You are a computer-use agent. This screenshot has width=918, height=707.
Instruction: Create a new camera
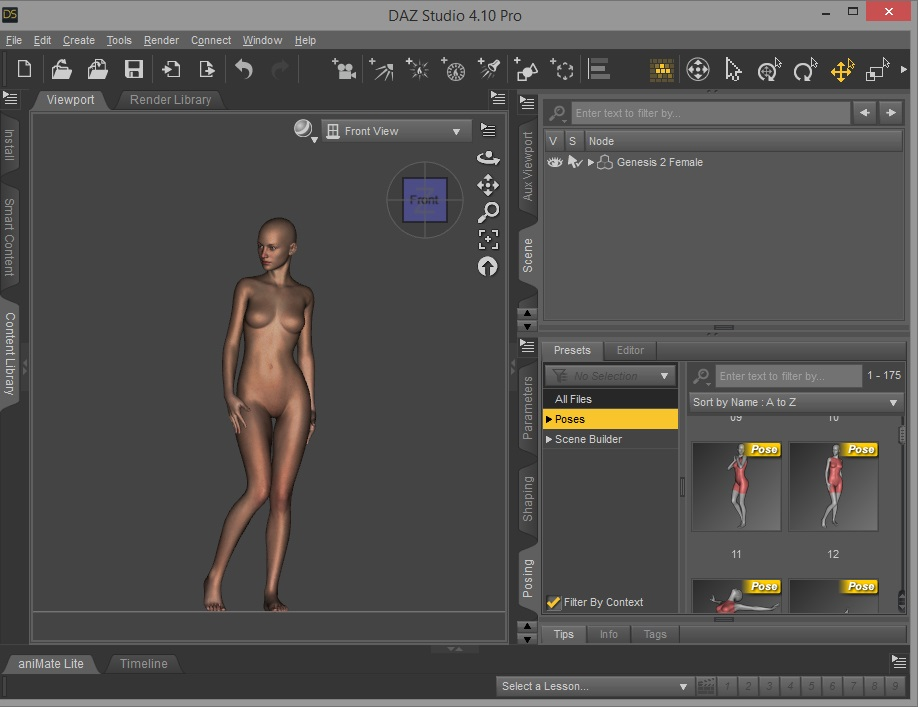344,69
